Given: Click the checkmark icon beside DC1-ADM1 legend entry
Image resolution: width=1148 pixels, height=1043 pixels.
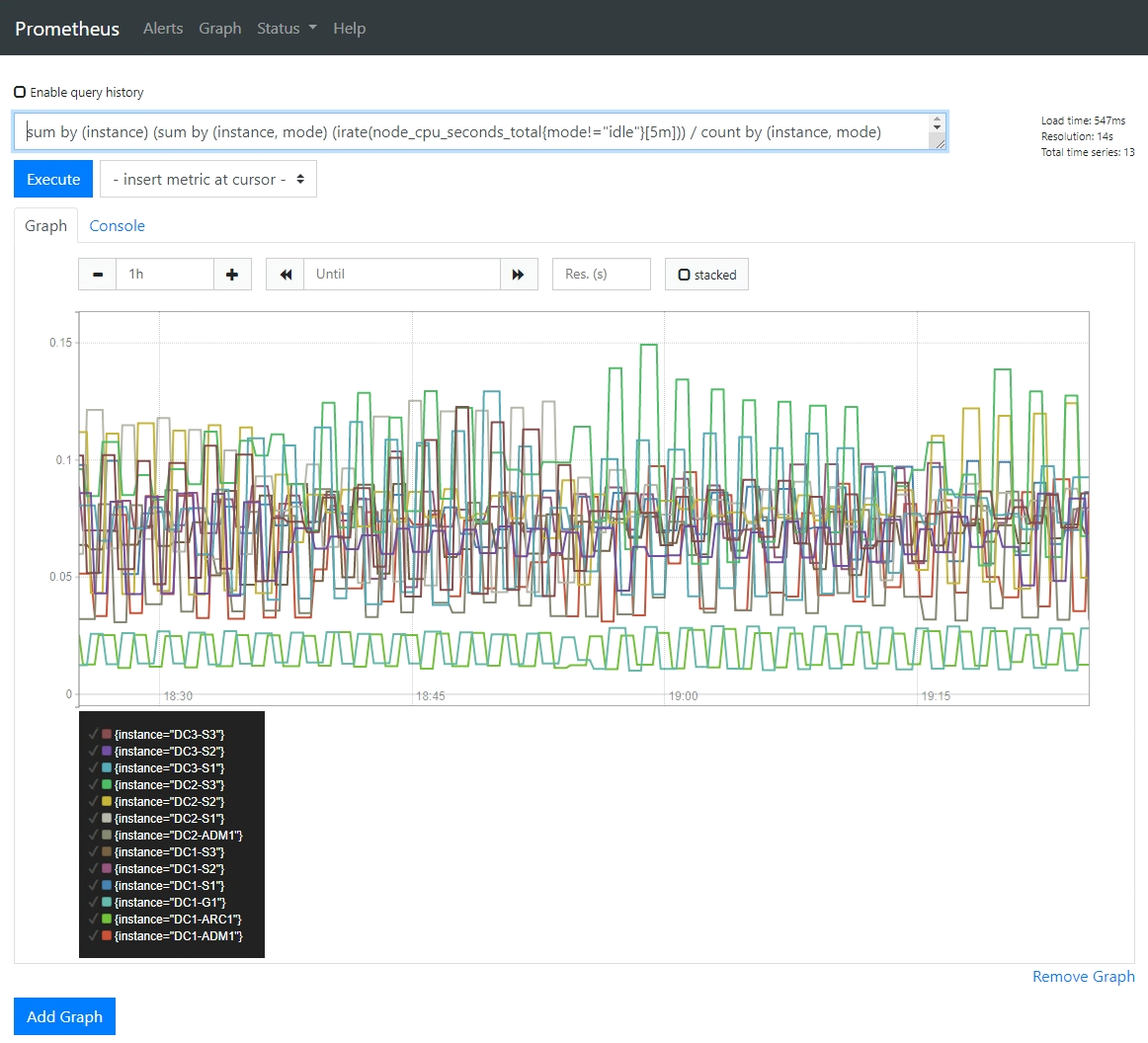Looking at the screenshot, I should [92, 936].
